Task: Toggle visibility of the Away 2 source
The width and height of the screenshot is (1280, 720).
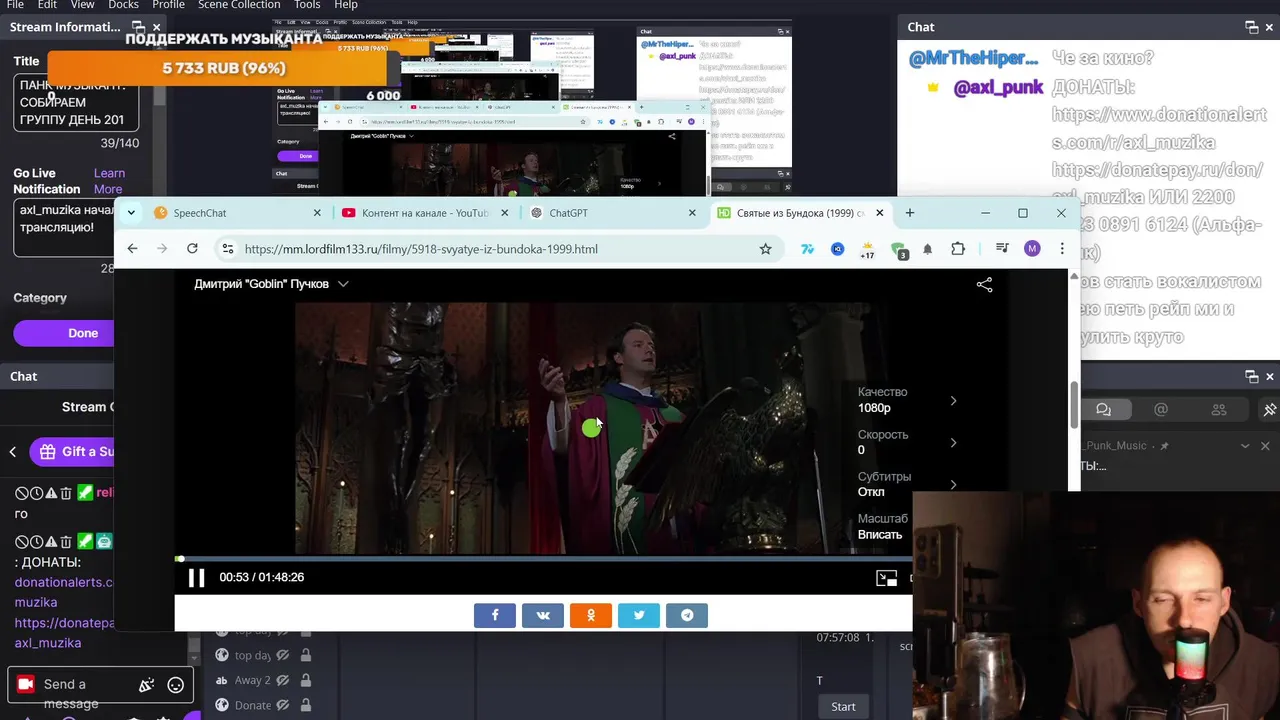Action: (283, 680)
